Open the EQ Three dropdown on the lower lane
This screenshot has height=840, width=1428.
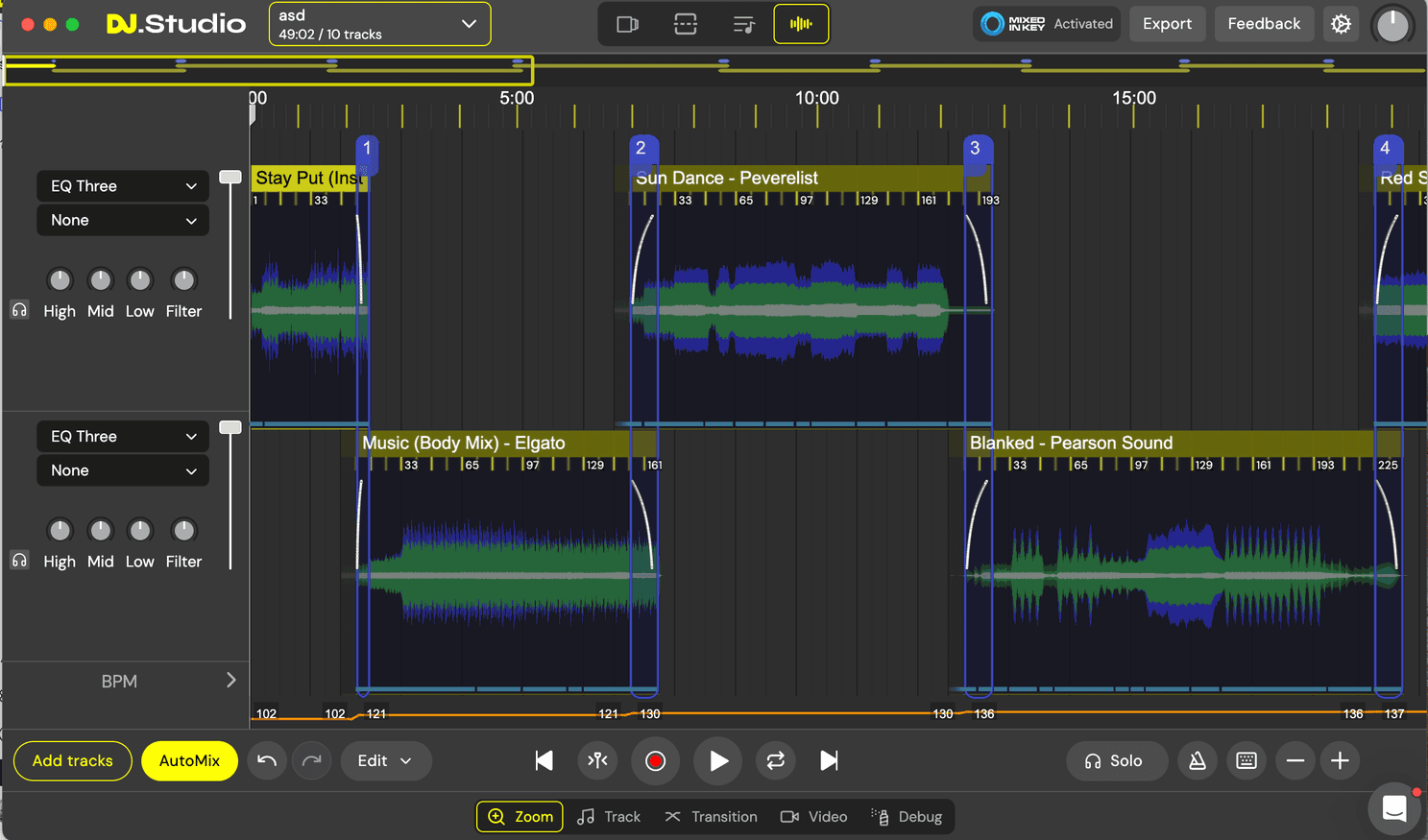(123, 437)
